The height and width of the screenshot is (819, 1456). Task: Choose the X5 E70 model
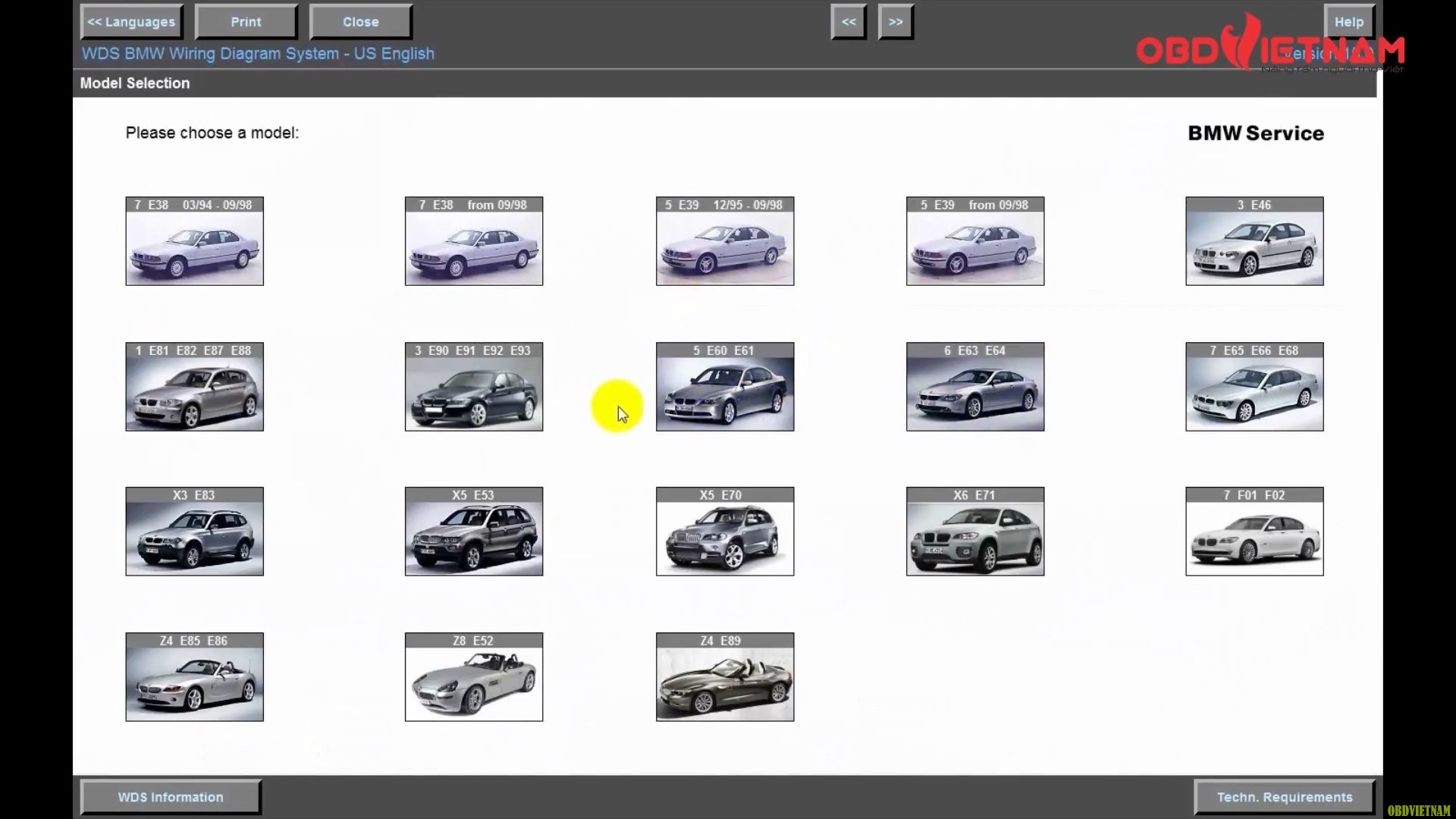point(725,532)
